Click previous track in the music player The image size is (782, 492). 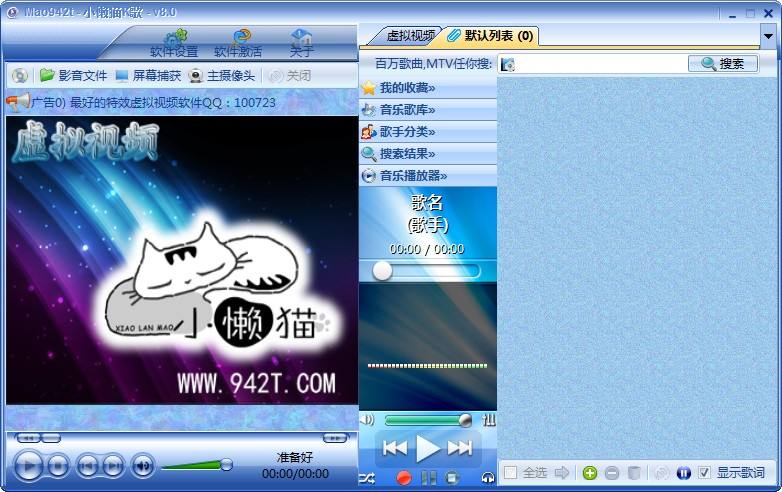395,448
